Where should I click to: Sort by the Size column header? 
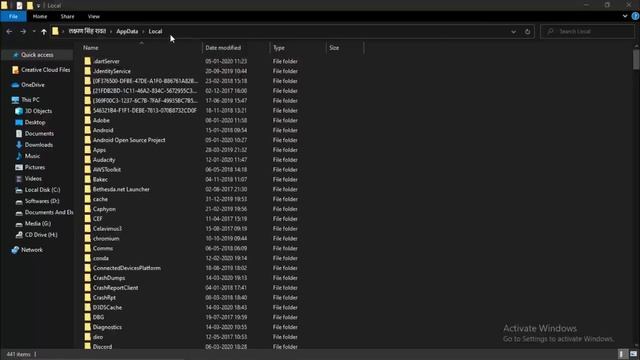(334, 48)
